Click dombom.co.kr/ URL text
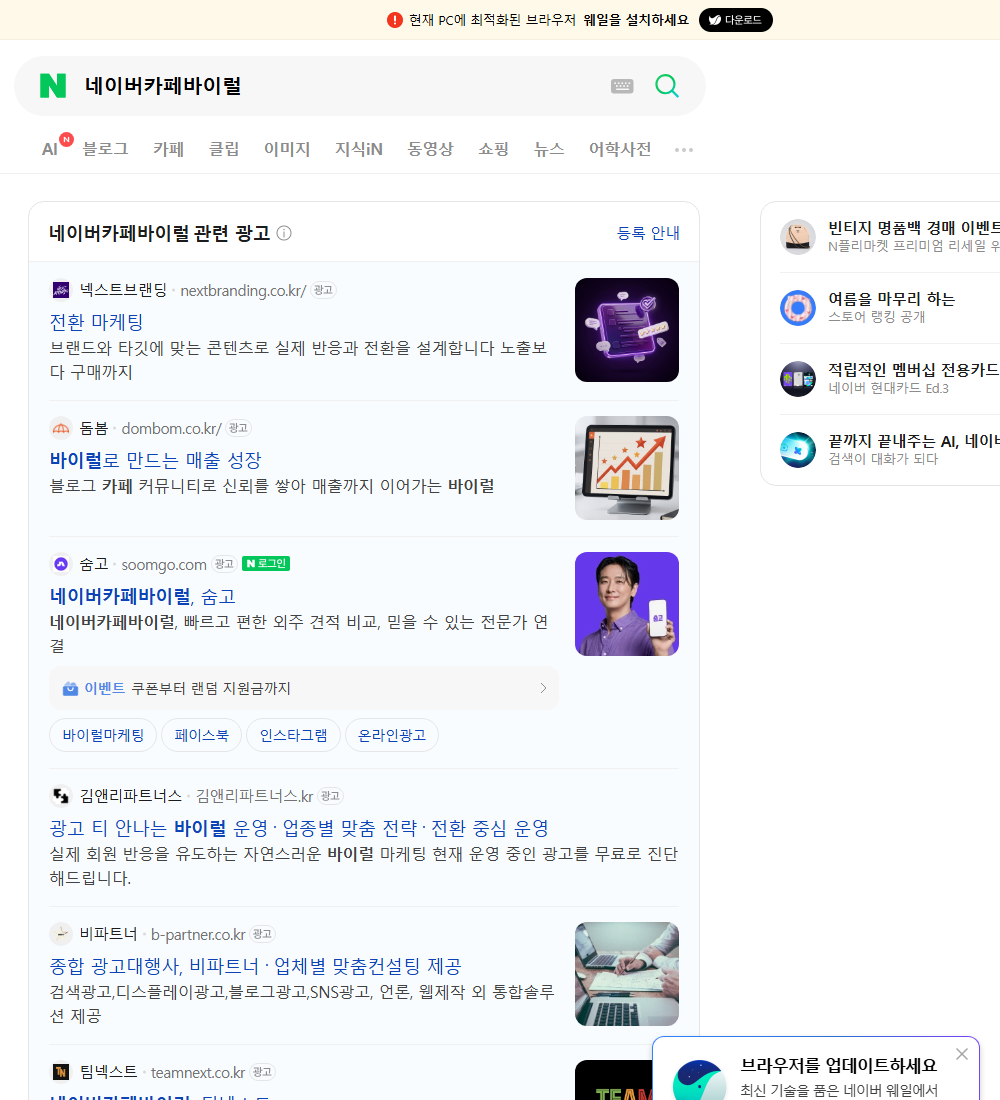The width and height of the screenshot is (1000, 1100). pyautogui.click(x=171, y=429)
